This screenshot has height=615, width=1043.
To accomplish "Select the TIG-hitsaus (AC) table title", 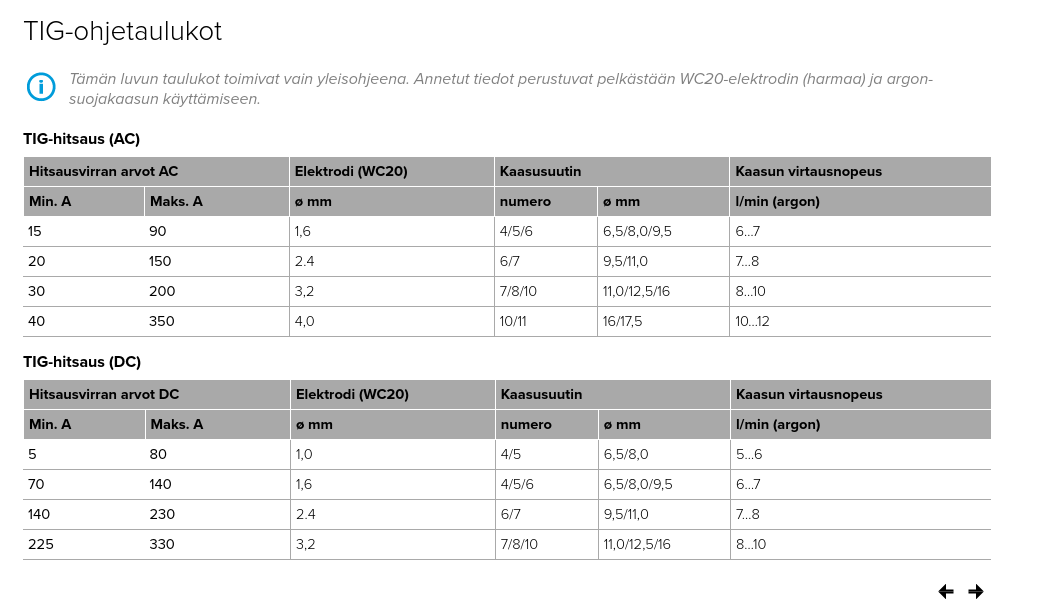I will point(82,139).
